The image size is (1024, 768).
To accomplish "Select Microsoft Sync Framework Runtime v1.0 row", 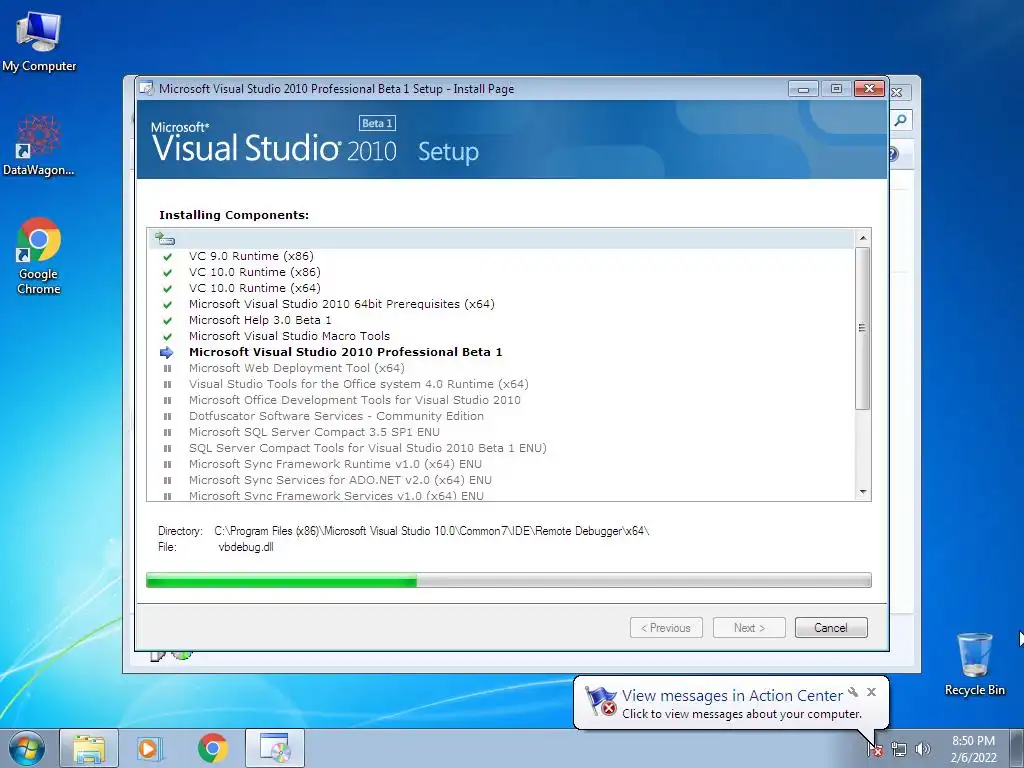I will (x=335, y=464).
